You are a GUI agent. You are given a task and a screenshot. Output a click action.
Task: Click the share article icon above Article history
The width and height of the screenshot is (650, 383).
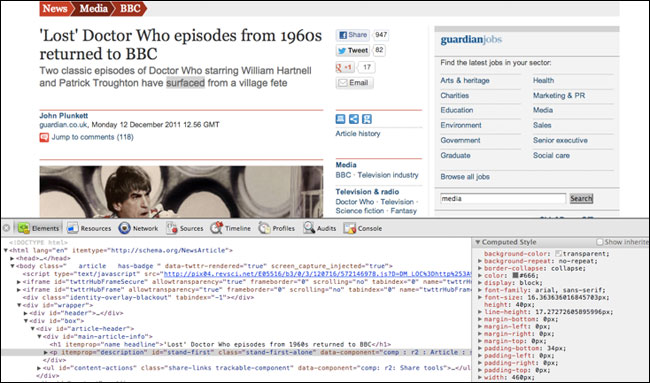[354, 119]
